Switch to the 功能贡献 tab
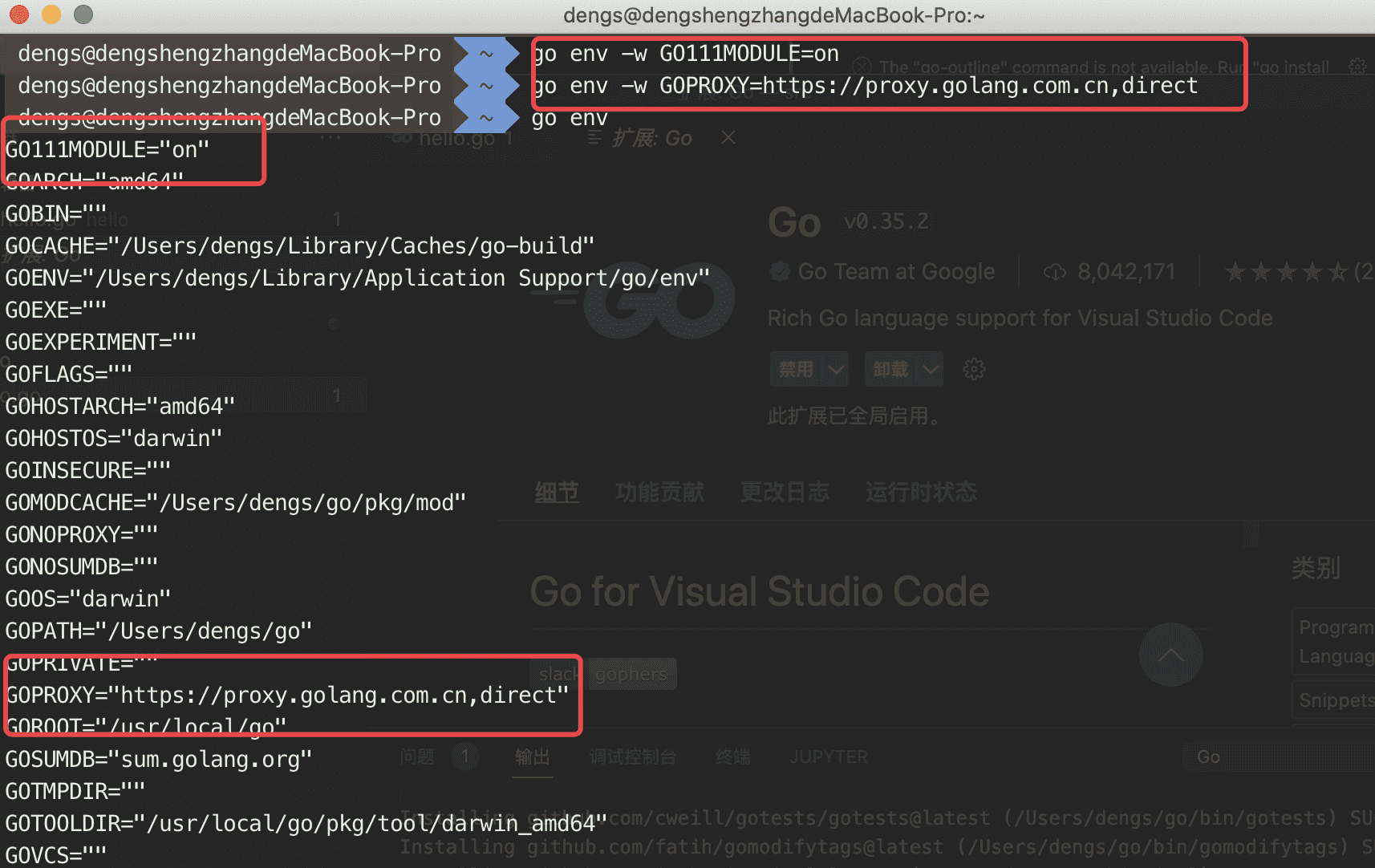Screen dimensions: 1375x868 pyautogui.click(x=659, y=493)
